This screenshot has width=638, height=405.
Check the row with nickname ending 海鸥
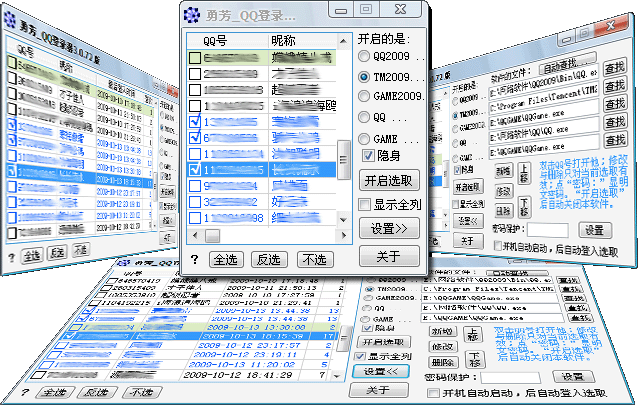pyautogui.click(x=195, y=106)
